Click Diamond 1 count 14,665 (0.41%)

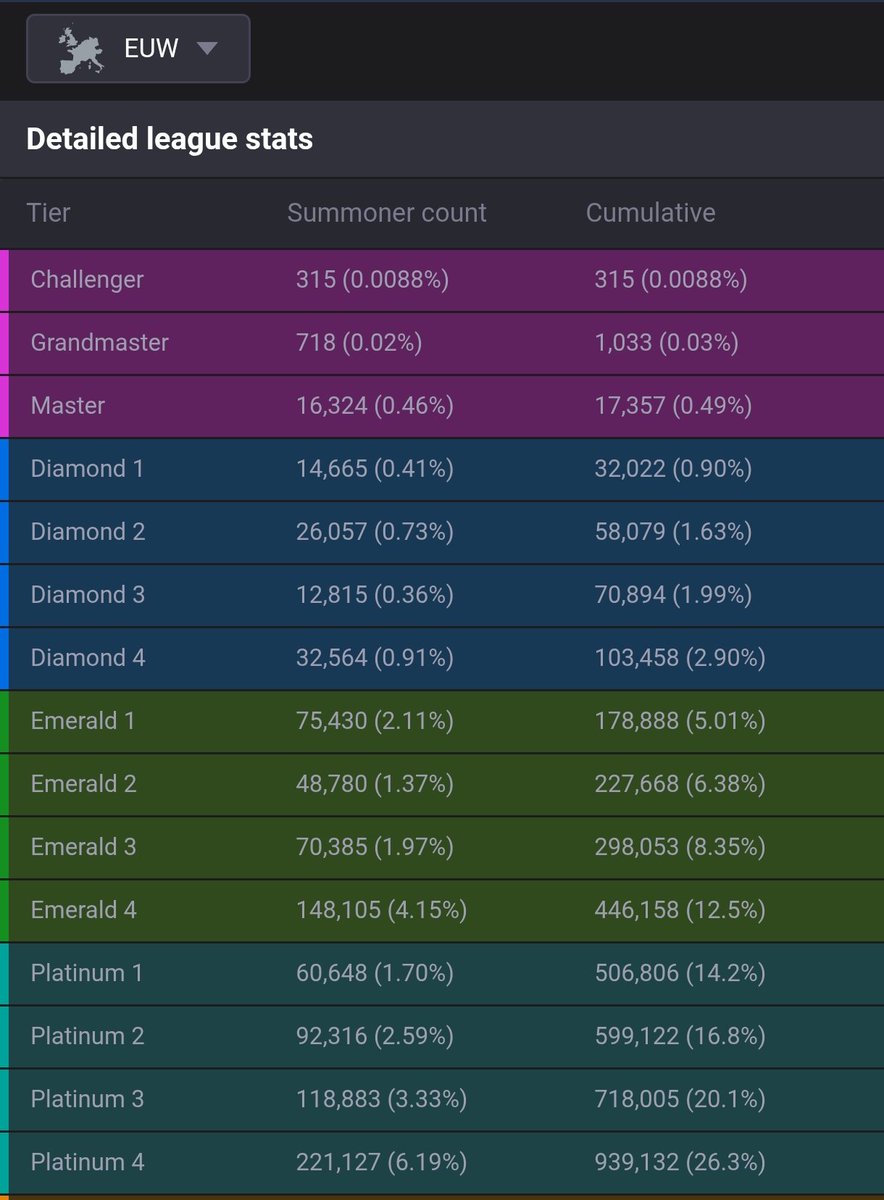pyautogui.click(x=375, y=469)
